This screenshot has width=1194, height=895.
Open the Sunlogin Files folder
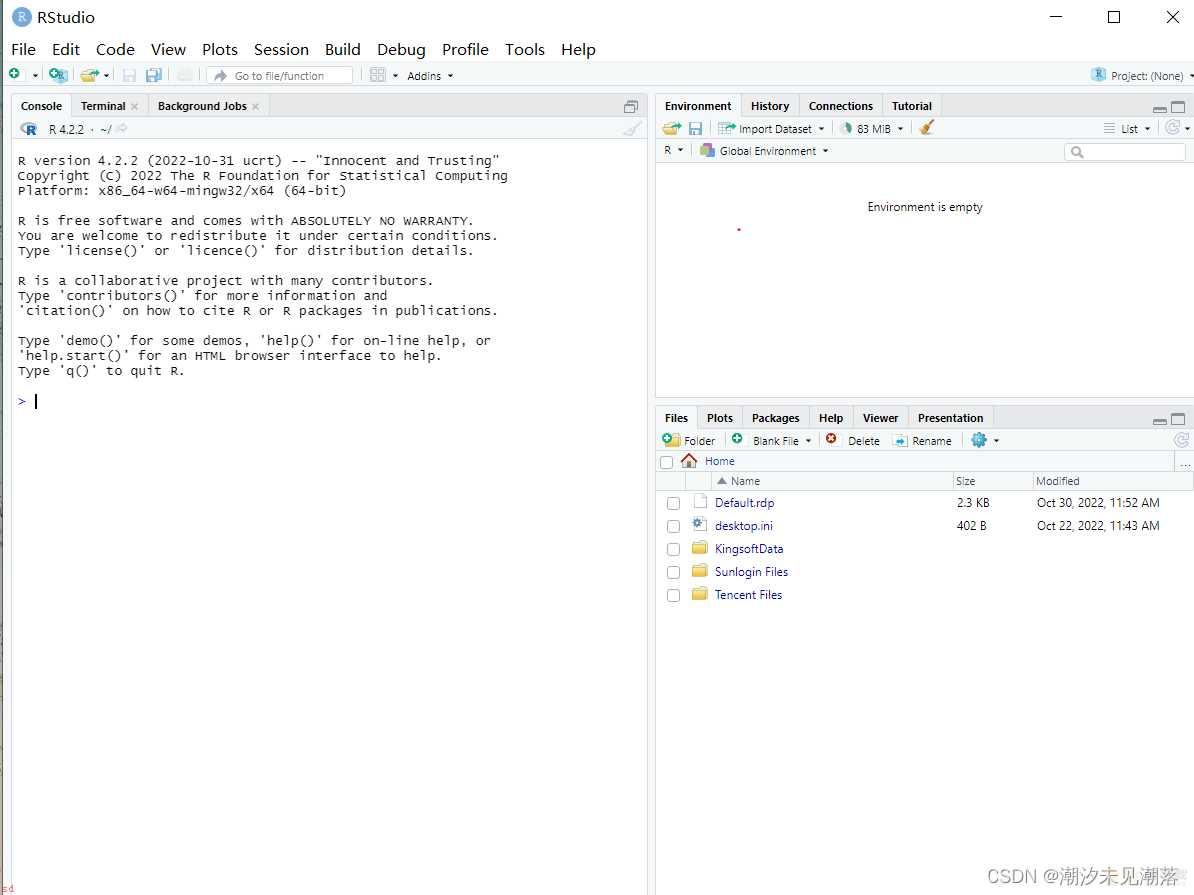pyautogui.click(x=751, y=571)
